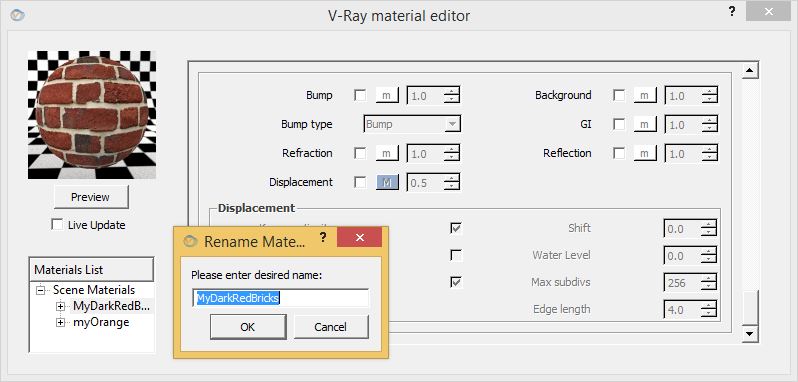This screenshot has width=798, height=382.
Task: Click the GI multiplier spinner arrows
Action: (x=709, y=125)
